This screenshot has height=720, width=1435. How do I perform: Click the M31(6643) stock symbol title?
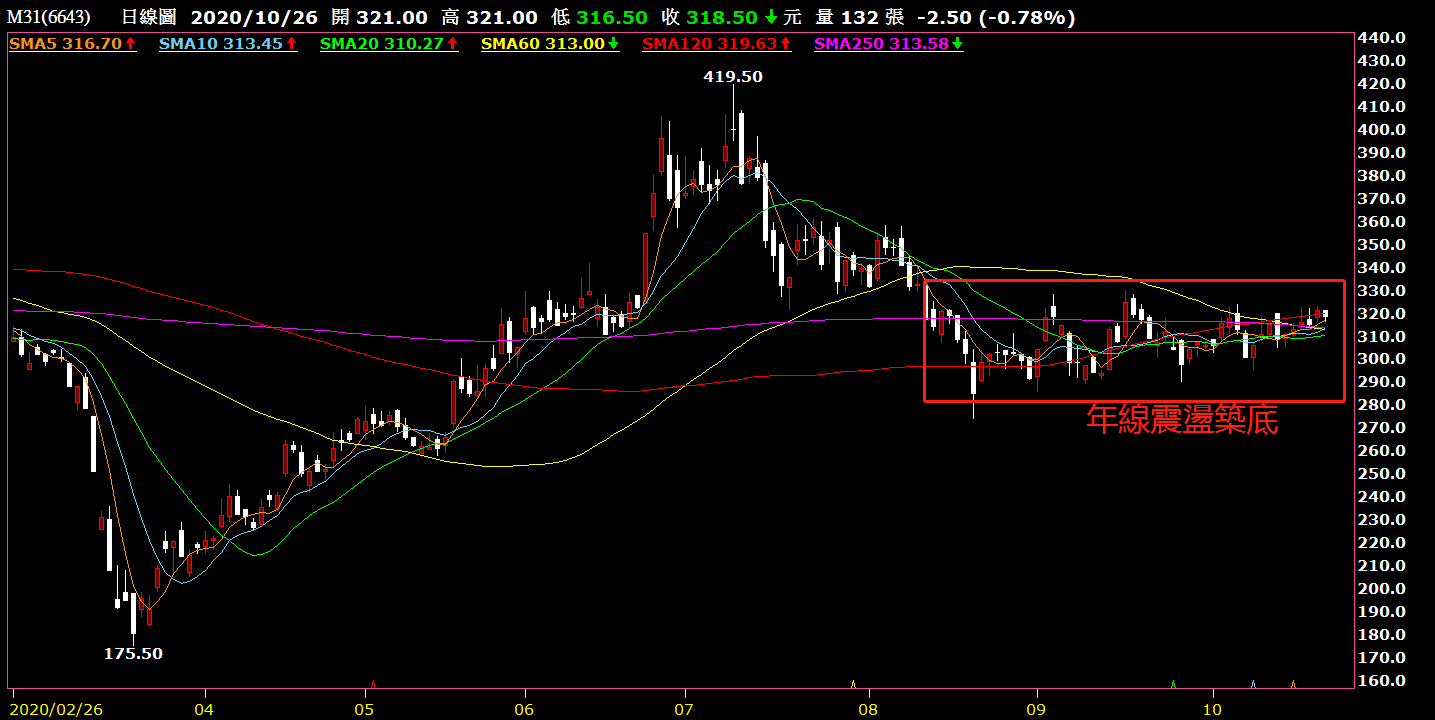tap(50, 18)
